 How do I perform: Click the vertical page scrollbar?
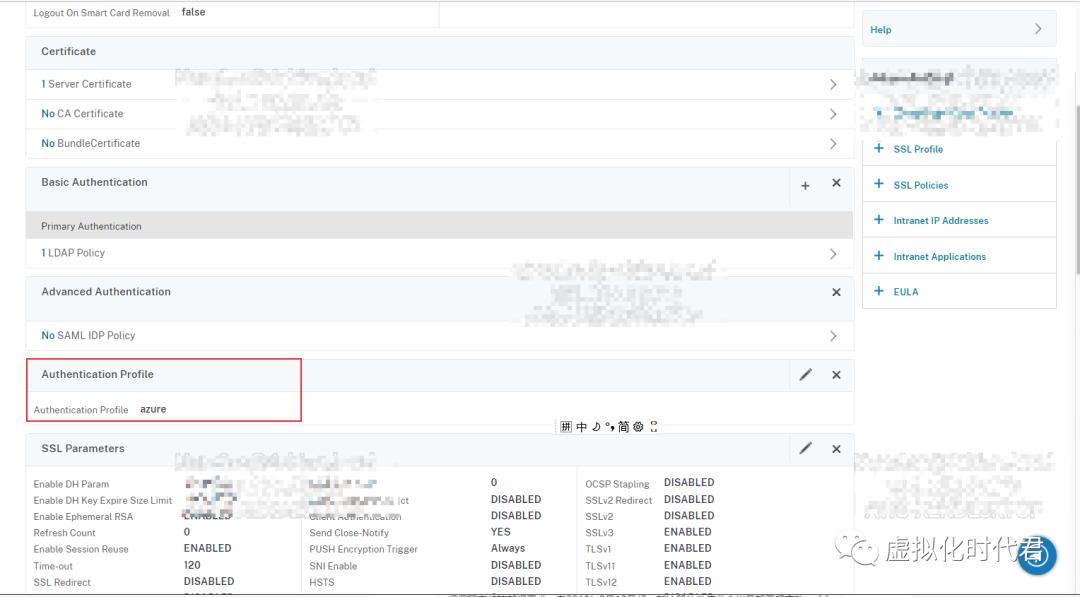point(1076,189)
